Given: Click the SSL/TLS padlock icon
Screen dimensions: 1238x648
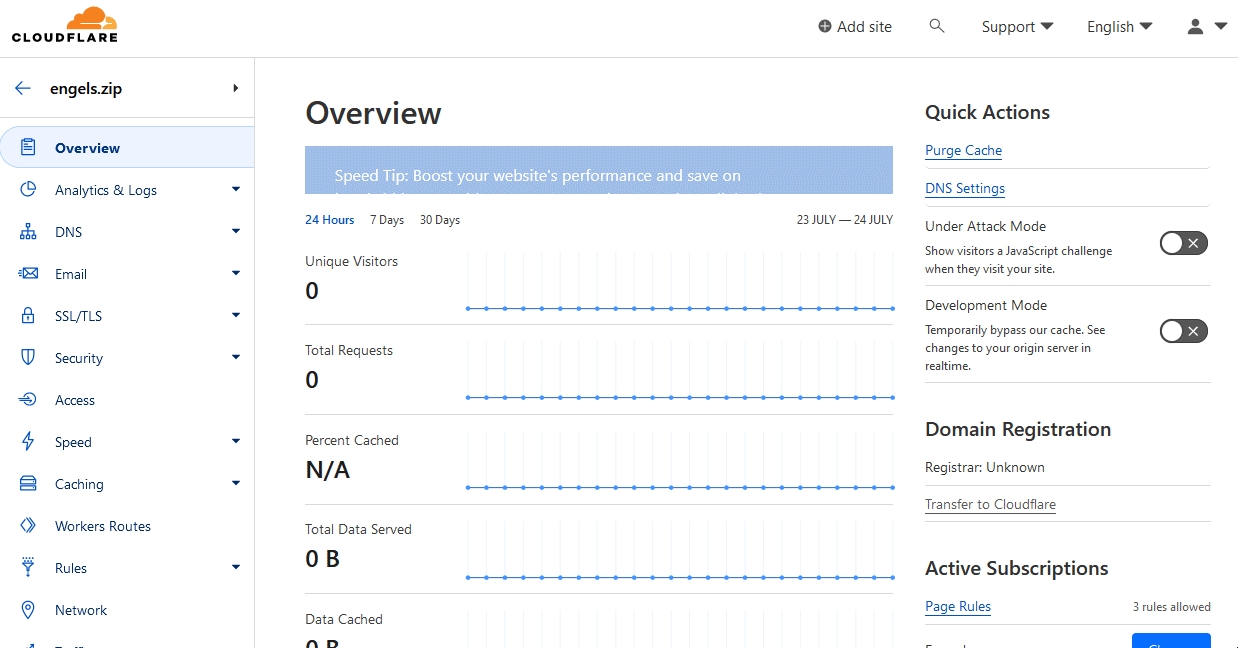Looking at the screenshot, I should [x=29, y=316].
